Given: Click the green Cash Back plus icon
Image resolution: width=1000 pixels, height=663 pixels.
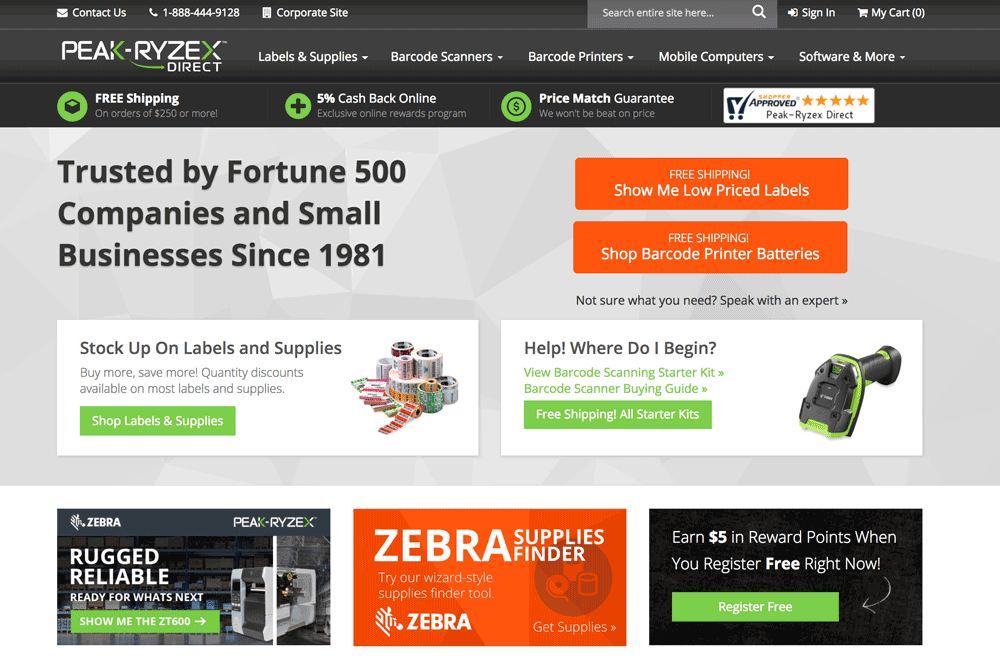Looking at the screenshot, I should coord(298,106).
